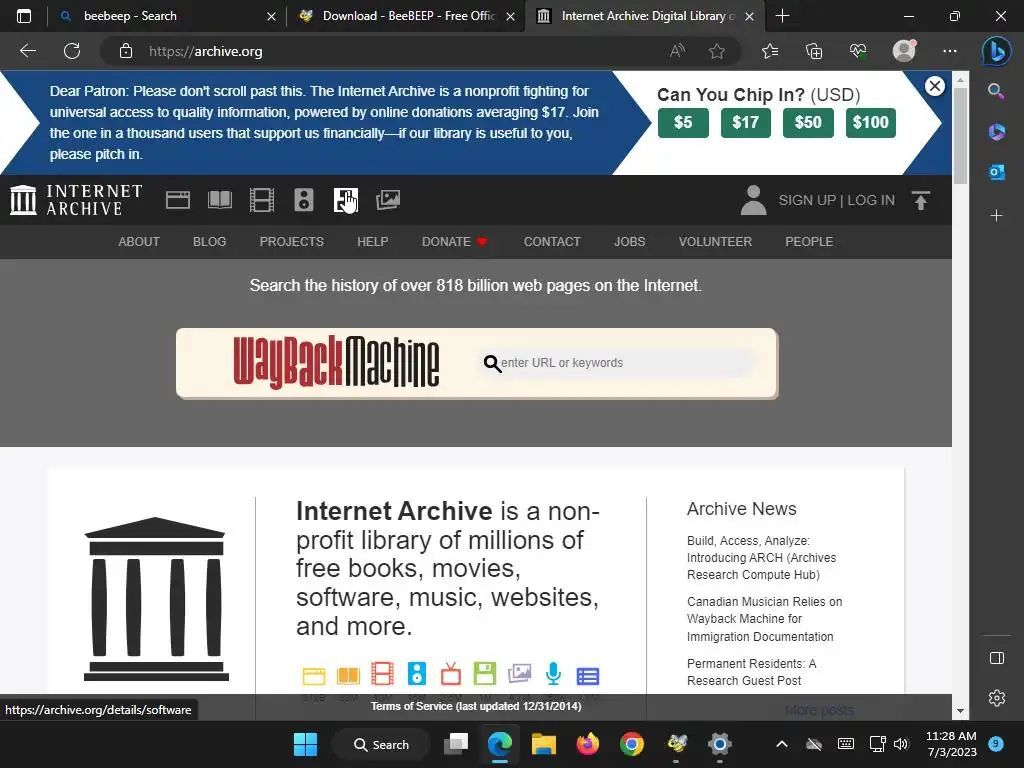The image size is (1024, 768).
Task: Open the Texts book icon in Archive nav
Action: (220, 200)
